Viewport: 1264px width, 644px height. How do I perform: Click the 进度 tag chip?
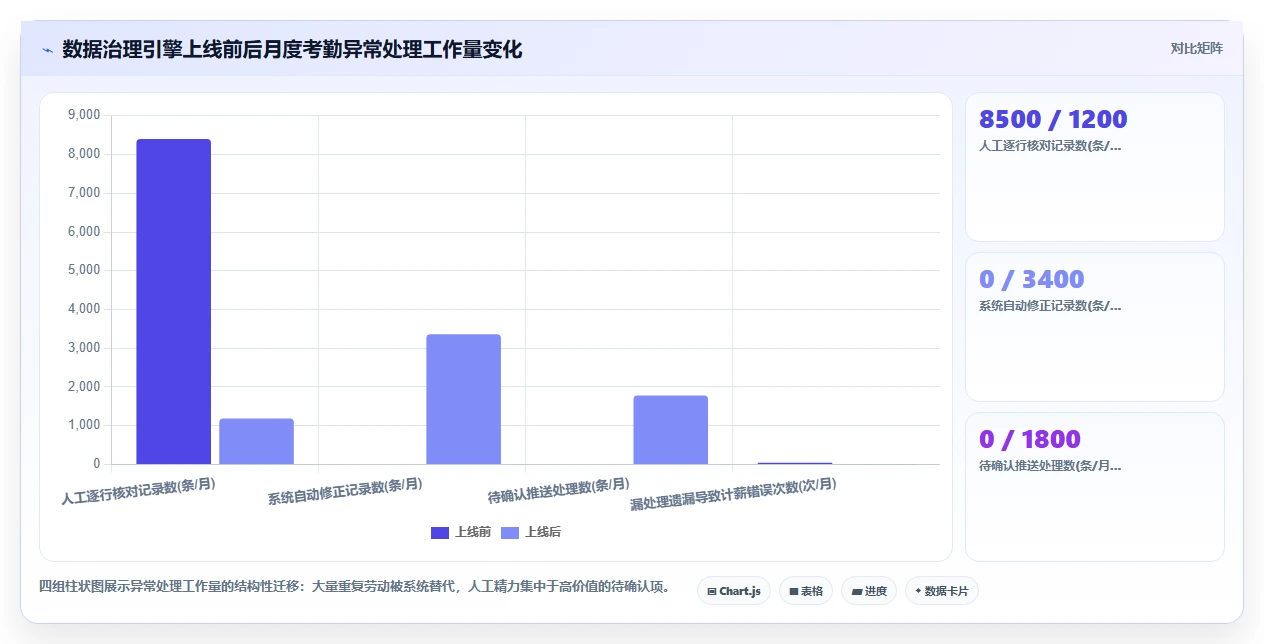pyautogui.click(x=869, y=591)
